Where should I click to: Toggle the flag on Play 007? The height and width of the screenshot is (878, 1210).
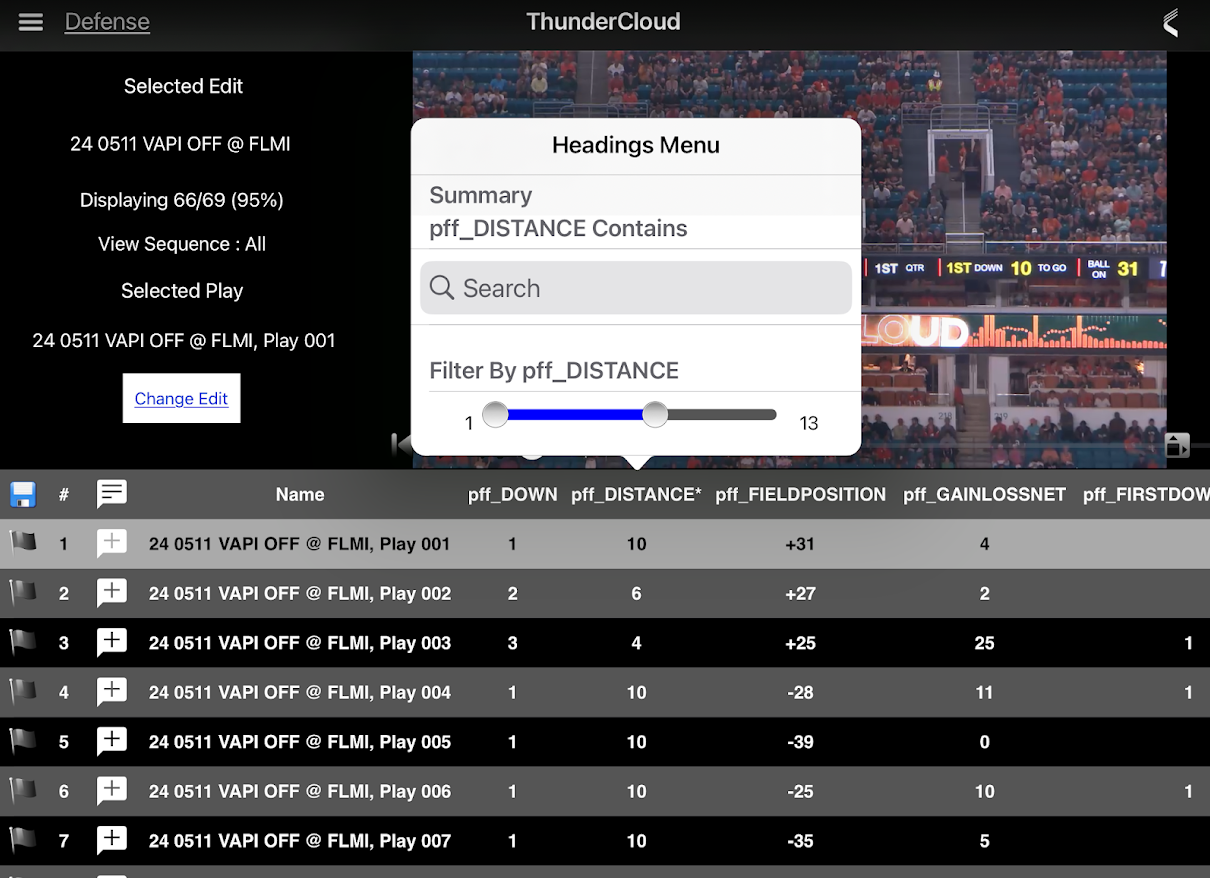(x=21, y=840)
